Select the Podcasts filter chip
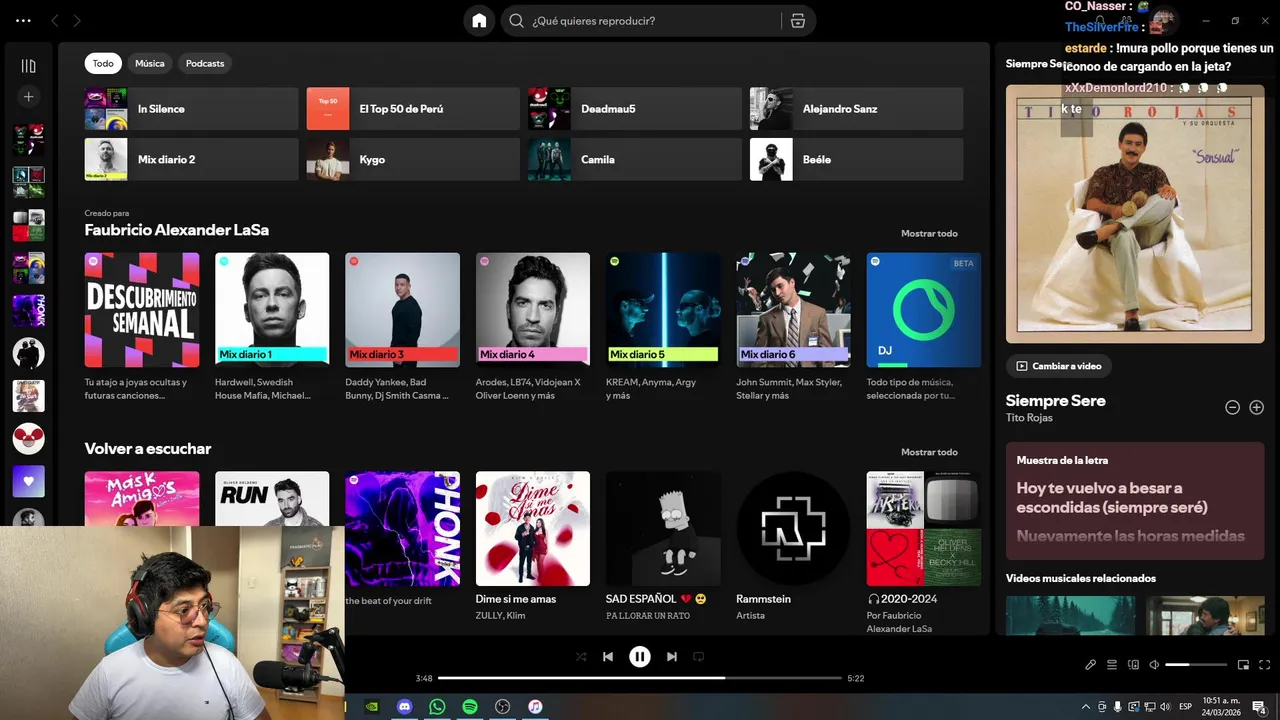Screen dimensions: 1280x720 (205, 63)
